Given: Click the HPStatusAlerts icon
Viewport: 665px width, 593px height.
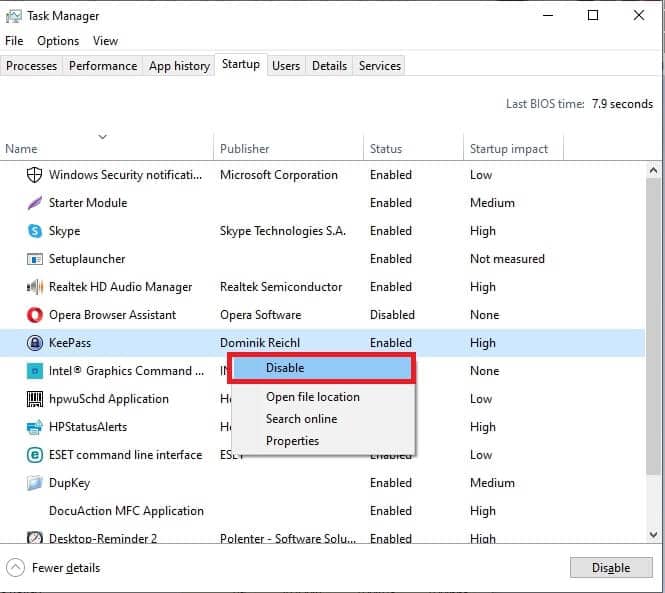Looking at the screenshot, I should point(34,427).
